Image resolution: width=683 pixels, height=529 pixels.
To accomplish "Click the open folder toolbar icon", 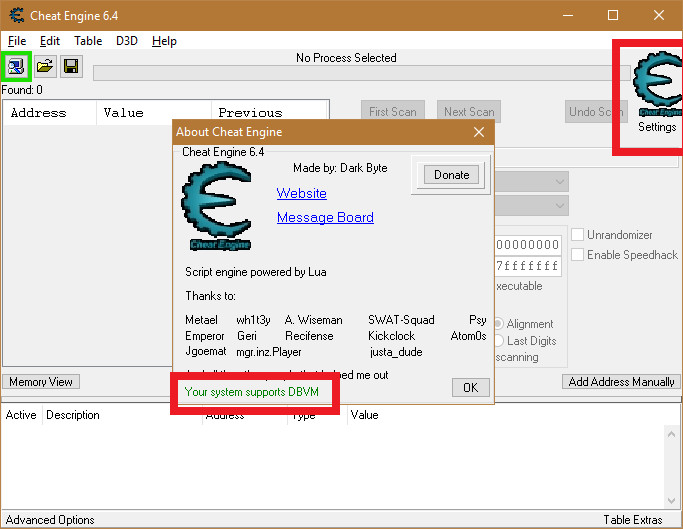I will pos(45,67).
